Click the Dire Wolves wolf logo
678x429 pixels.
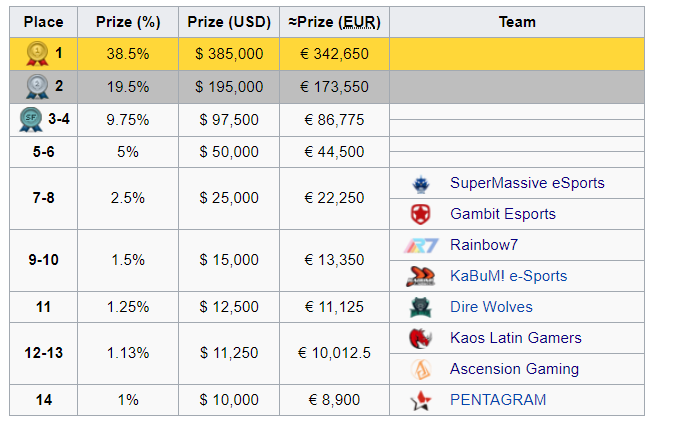(x=421, y=307)
